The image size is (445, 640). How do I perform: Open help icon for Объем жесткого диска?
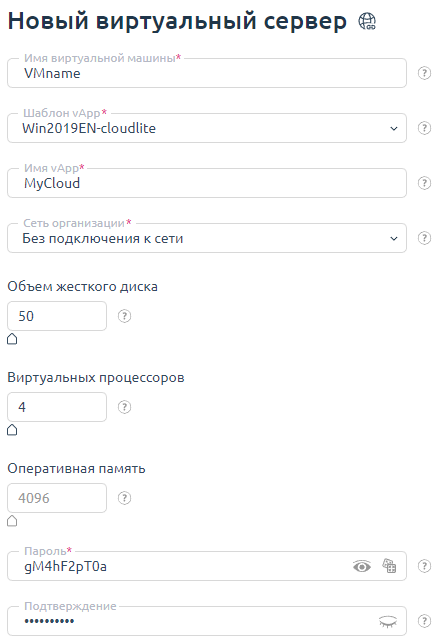[125, 316]
